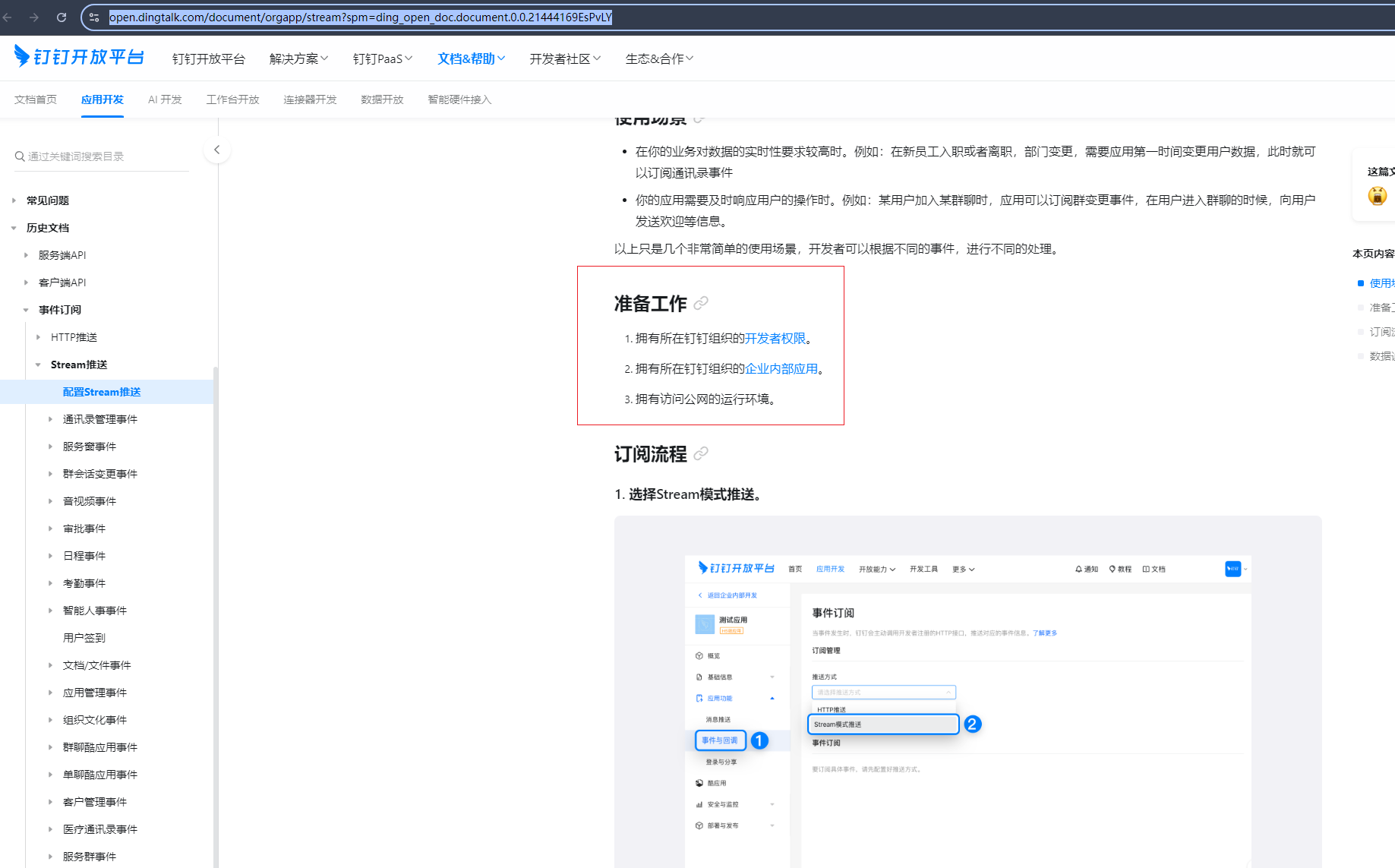Reload the page with the refresh icon
1395x868 pixels.
[62, 17]
